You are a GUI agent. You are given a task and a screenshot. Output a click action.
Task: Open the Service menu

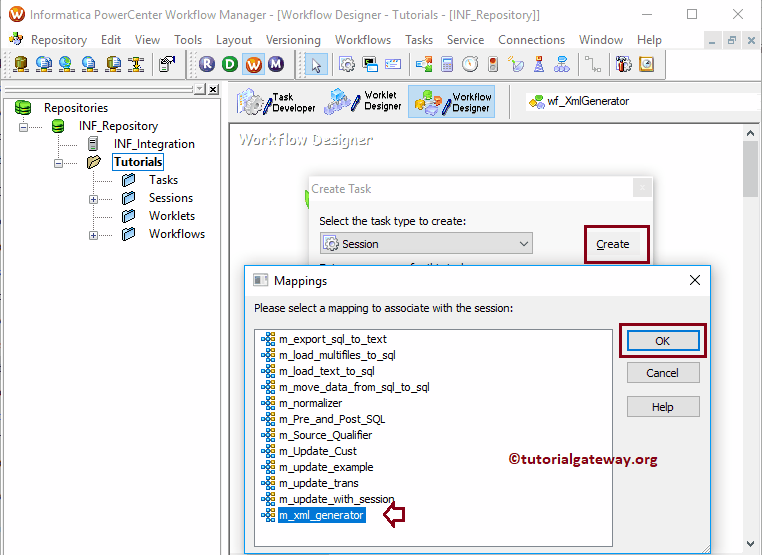pos(466,40)
